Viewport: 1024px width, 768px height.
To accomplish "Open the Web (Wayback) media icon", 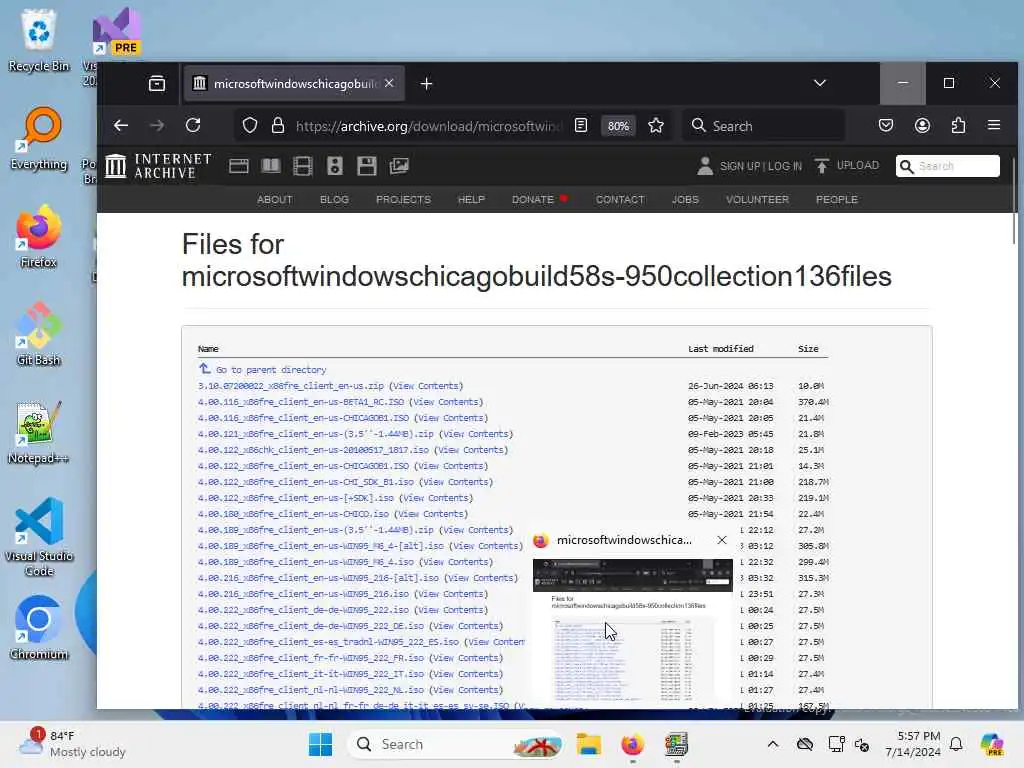I will click(238, 166).
